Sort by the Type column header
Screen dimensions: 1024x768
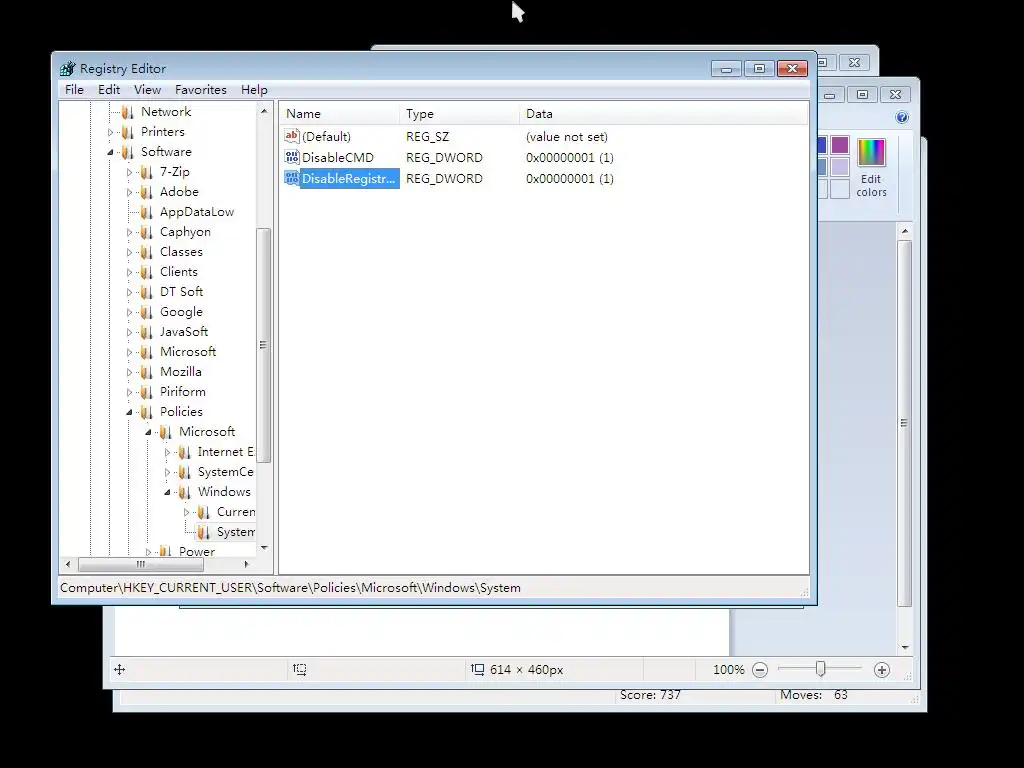pyautogui.click(x=459, y=114)
